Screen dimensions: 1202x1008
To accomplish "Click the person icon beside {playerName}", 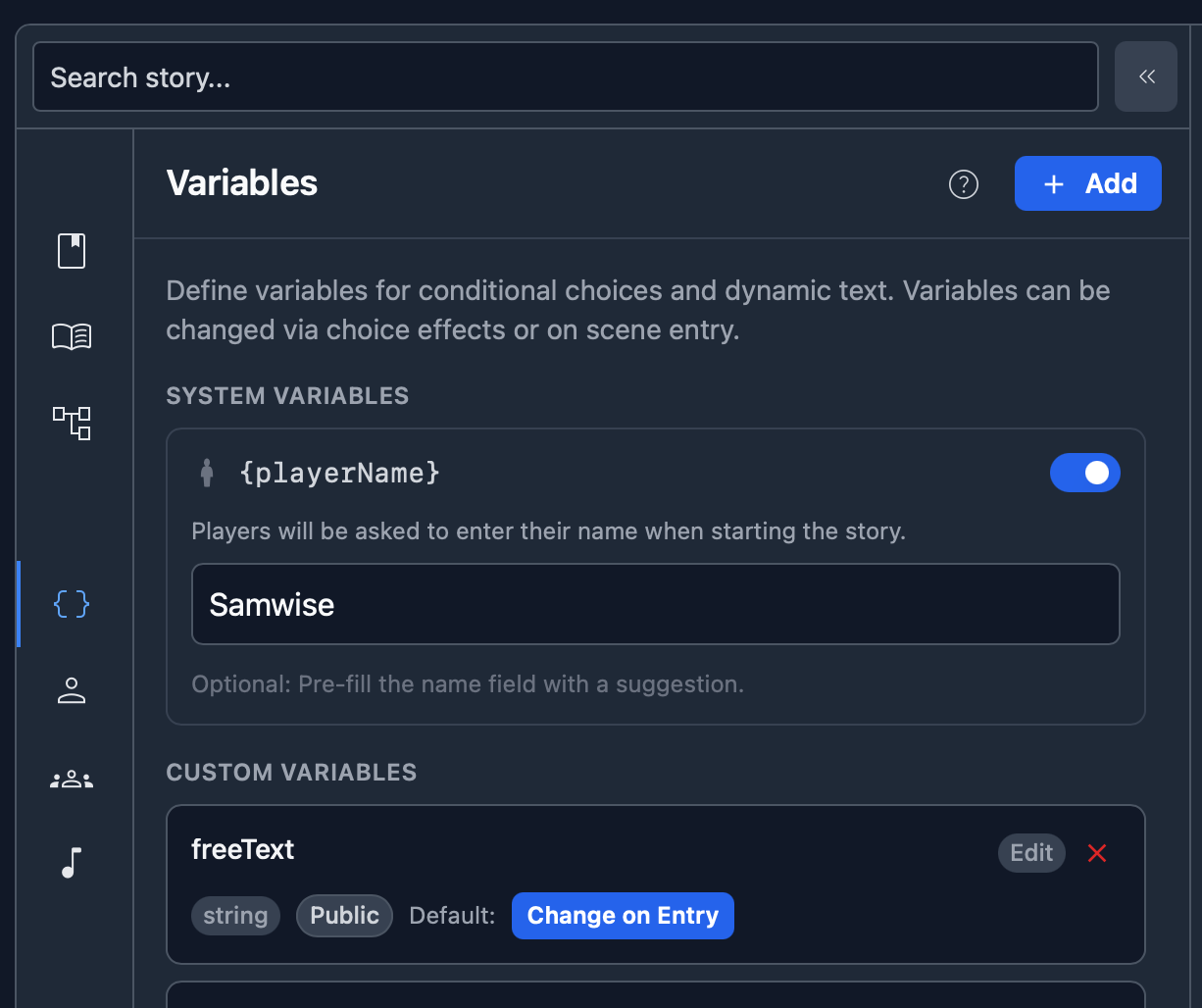I will point(206,473).
